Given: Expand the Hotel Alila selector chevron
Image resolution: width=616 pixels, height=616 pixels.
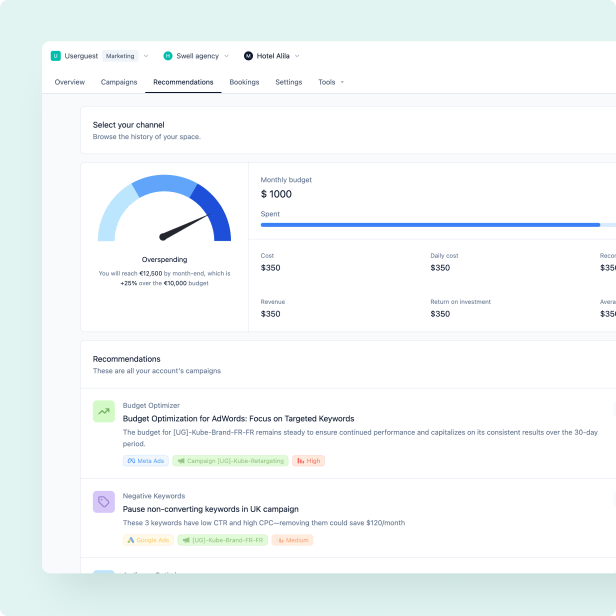Looking at the screenshot, I should coord(297,56).
